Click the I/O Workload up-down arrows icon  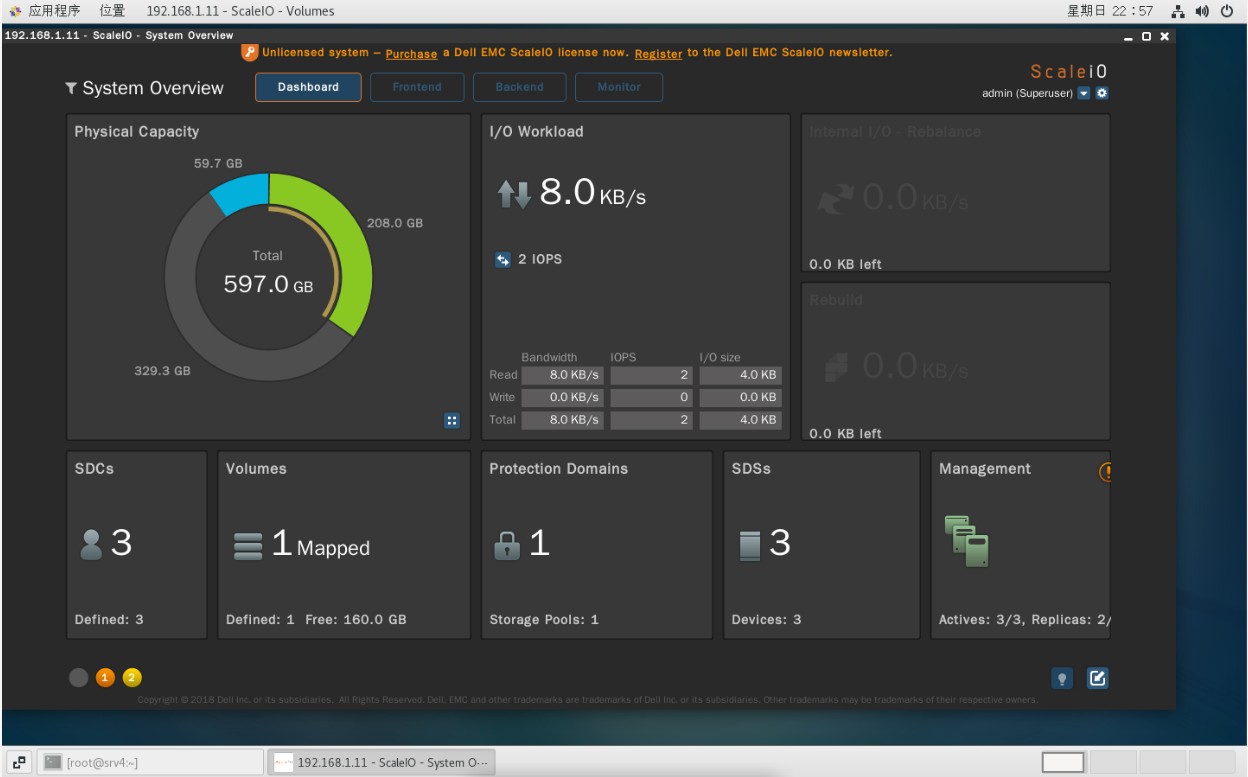[x=515, y=194]
